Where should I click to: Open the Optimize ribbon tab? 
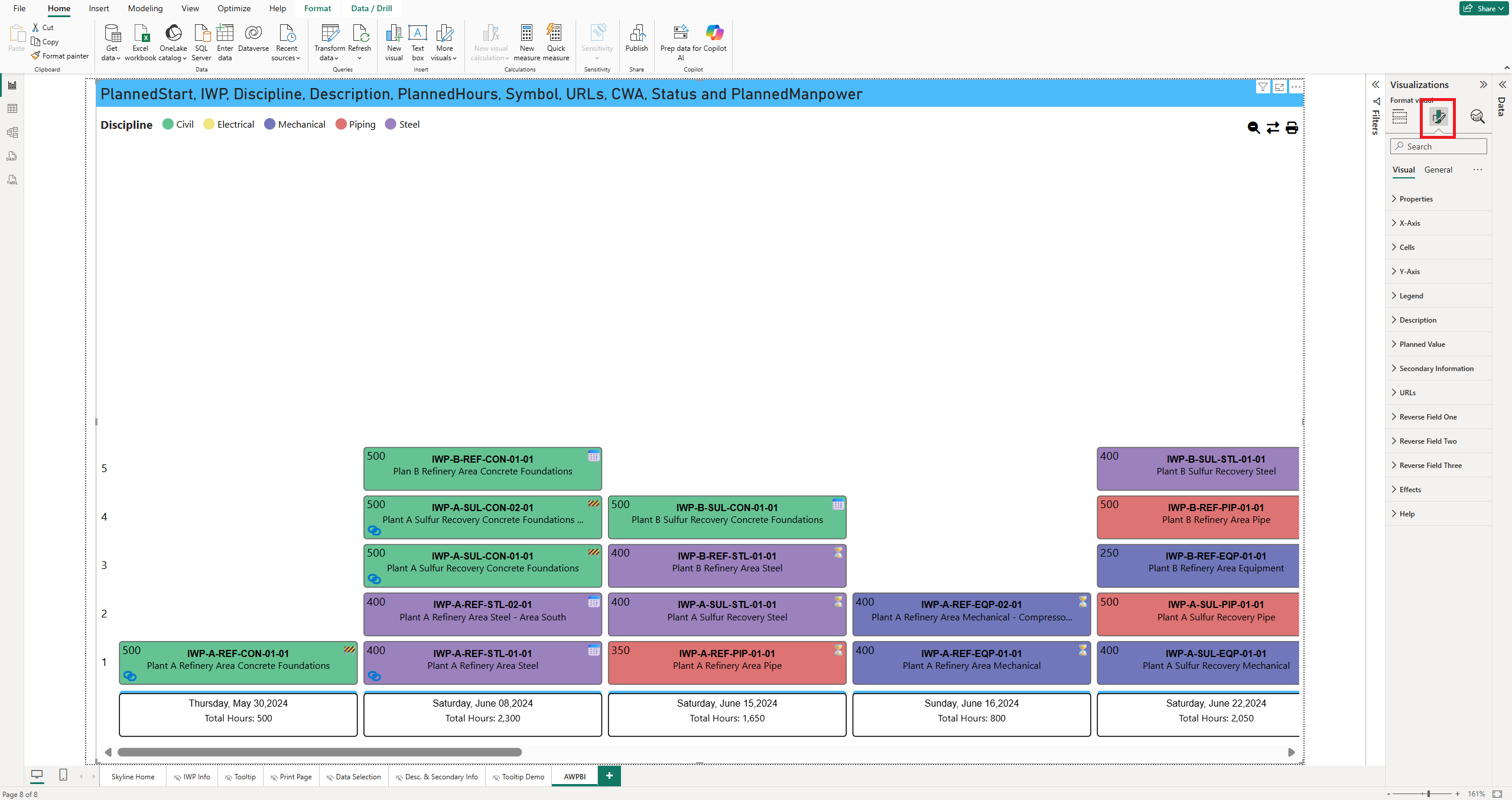coord(234,8)
